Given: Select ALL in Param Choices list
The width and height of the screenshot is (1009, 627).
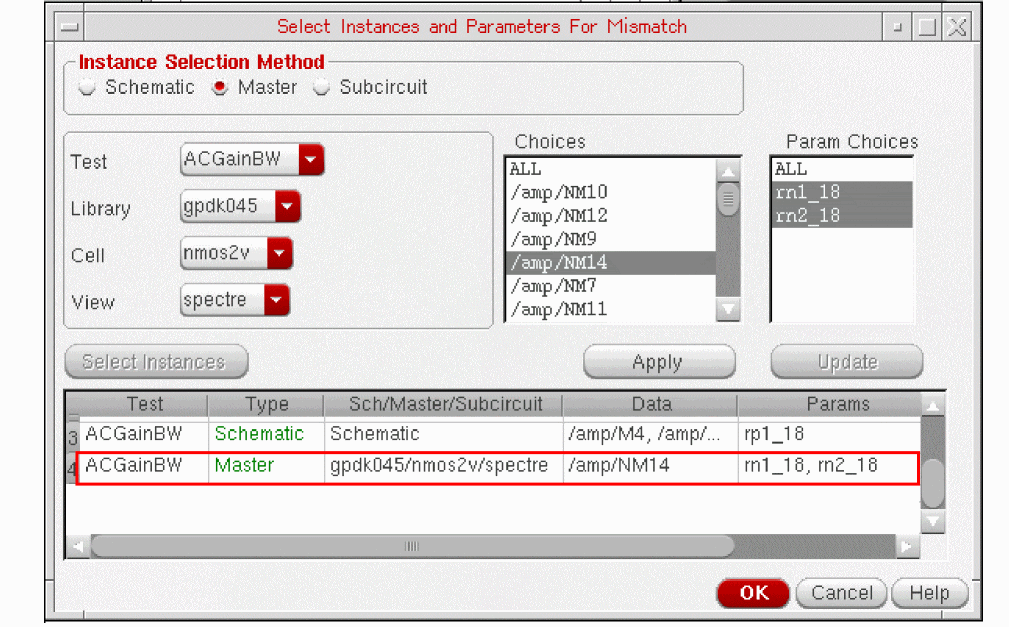Looking at the screenshot, I should 842,169.
